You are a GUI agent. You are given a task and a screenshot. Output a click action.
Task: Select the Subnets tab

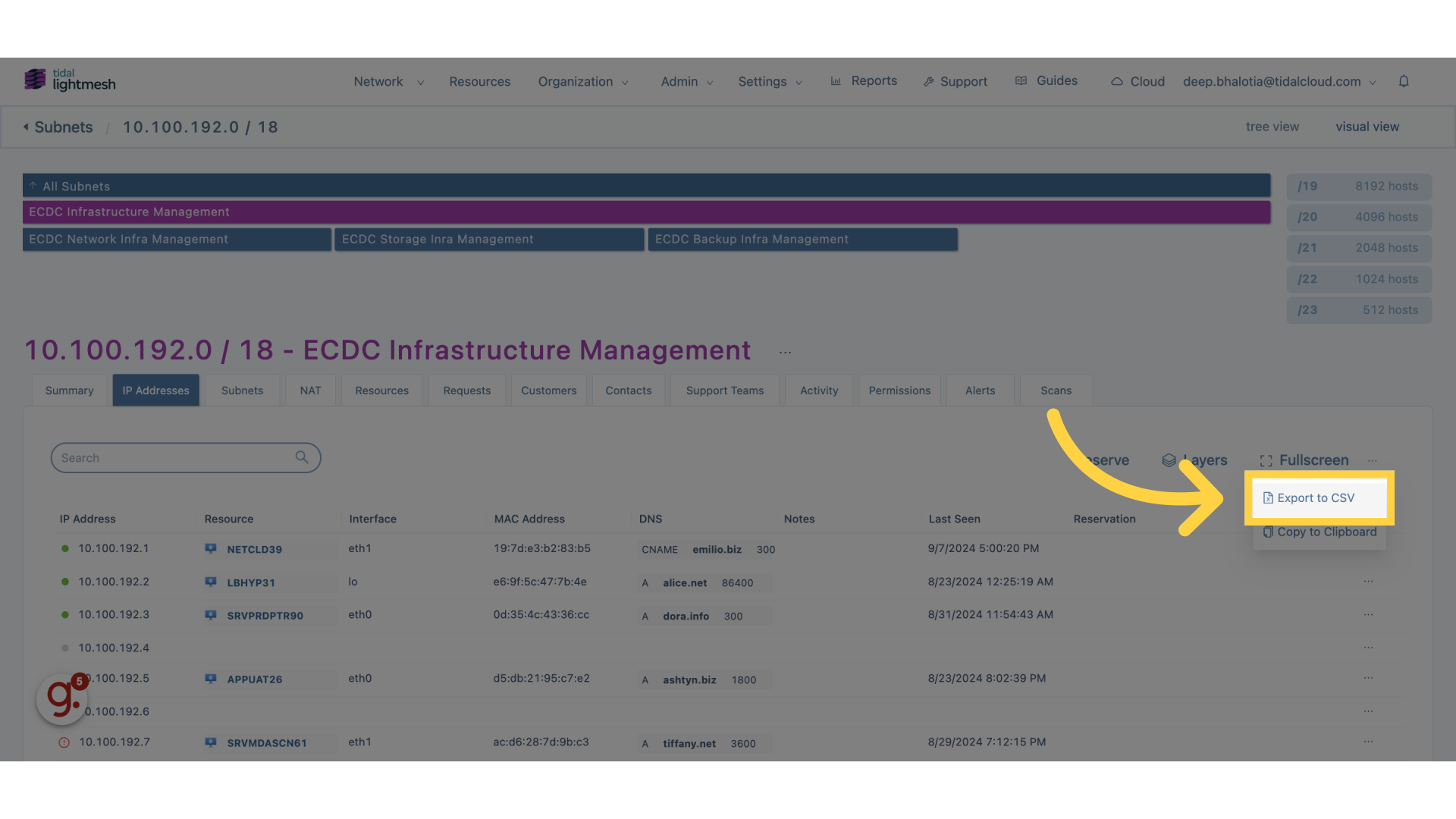click(242, 390)
